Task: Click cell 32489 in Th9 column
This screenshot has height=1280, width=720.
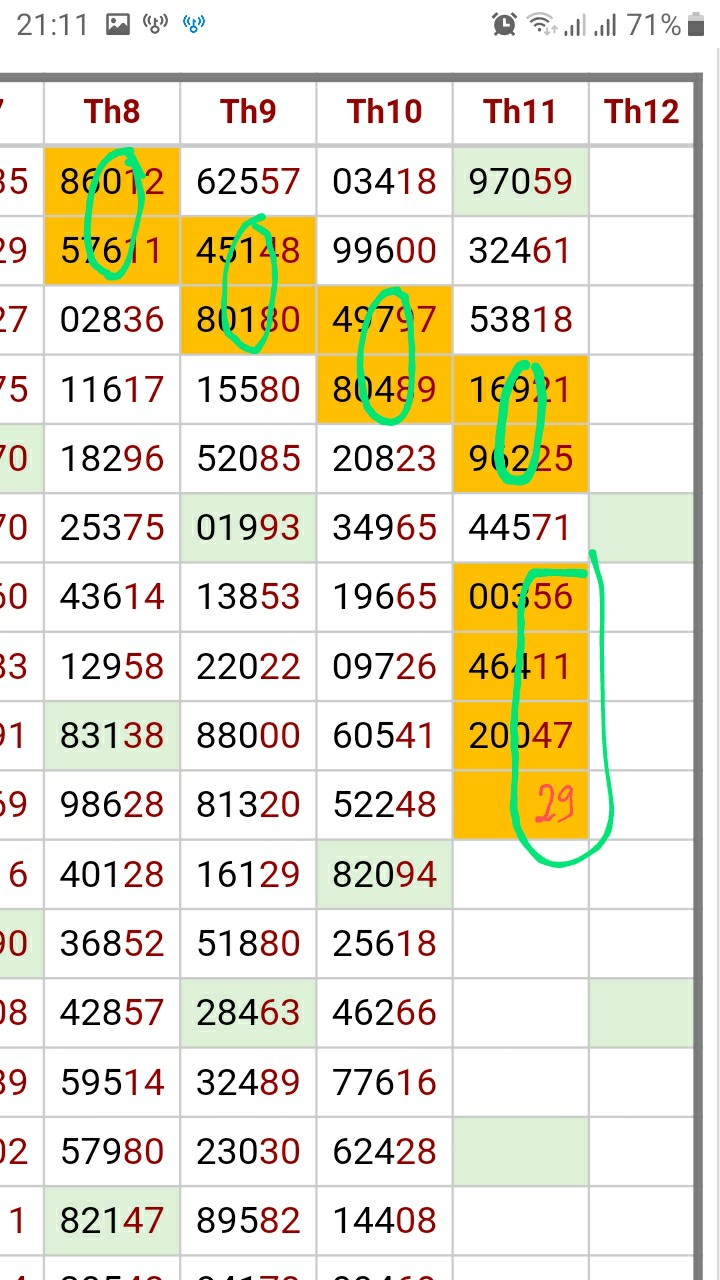Action: (248, 1082)
